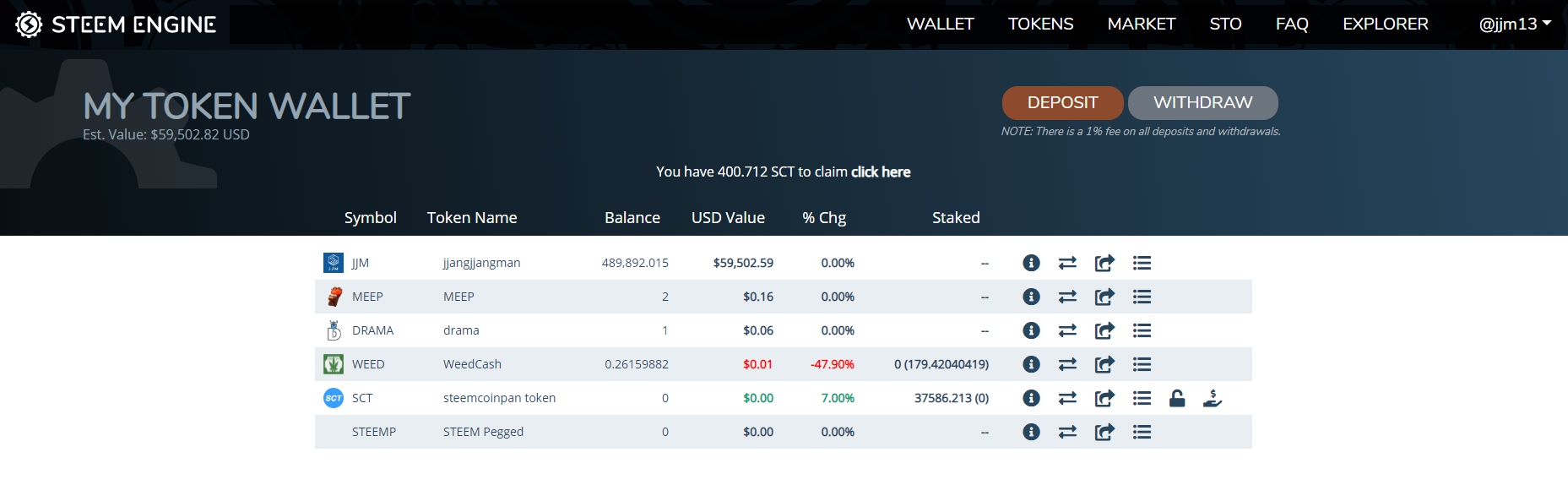Claim SCT via the click here link
Image resolution: width=1568 pixels, height=496 pixels.
pyautogui.click(x=881, y=172)
